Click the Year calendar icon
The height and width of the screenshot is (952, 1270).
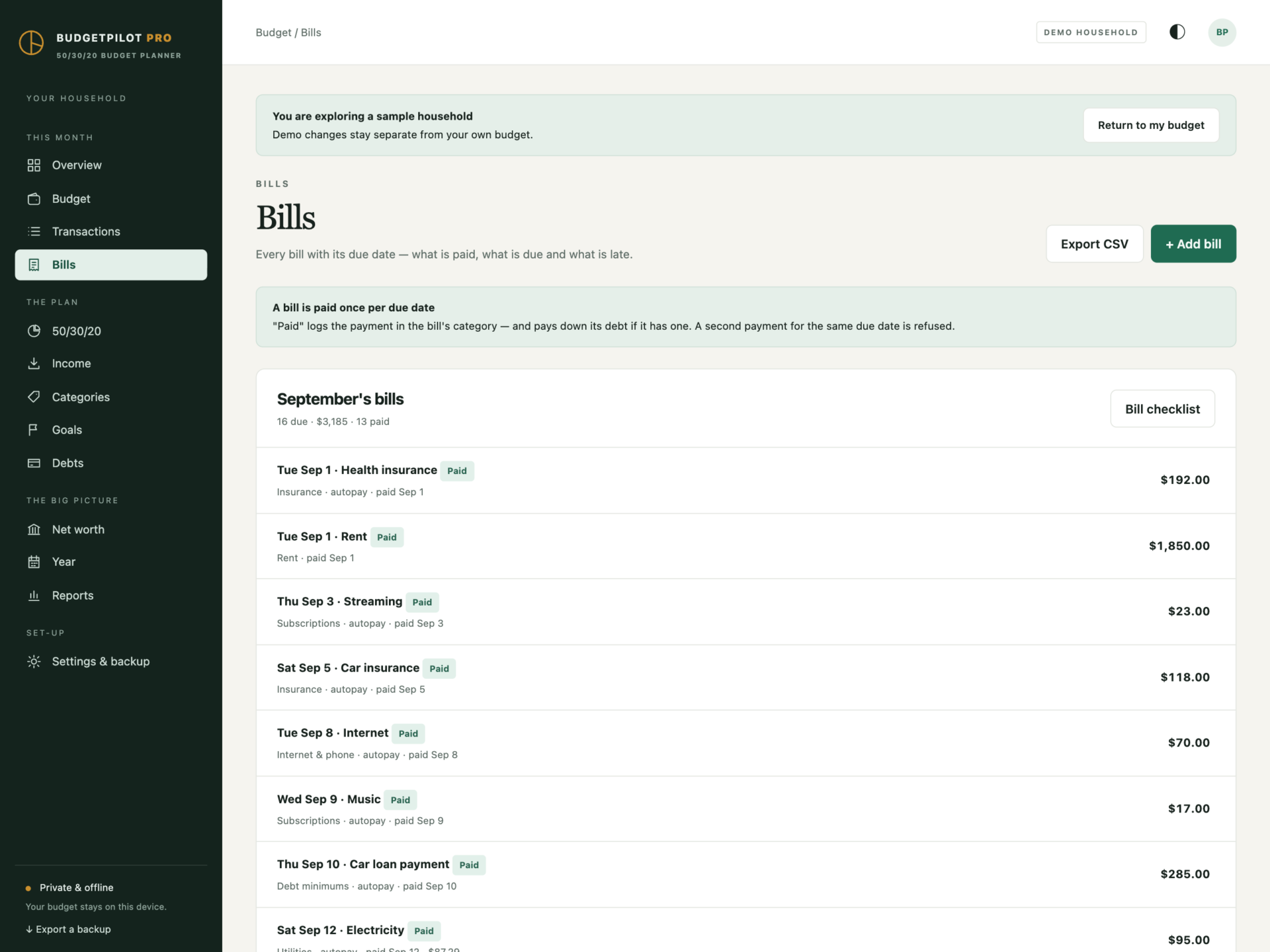point(34,562)
